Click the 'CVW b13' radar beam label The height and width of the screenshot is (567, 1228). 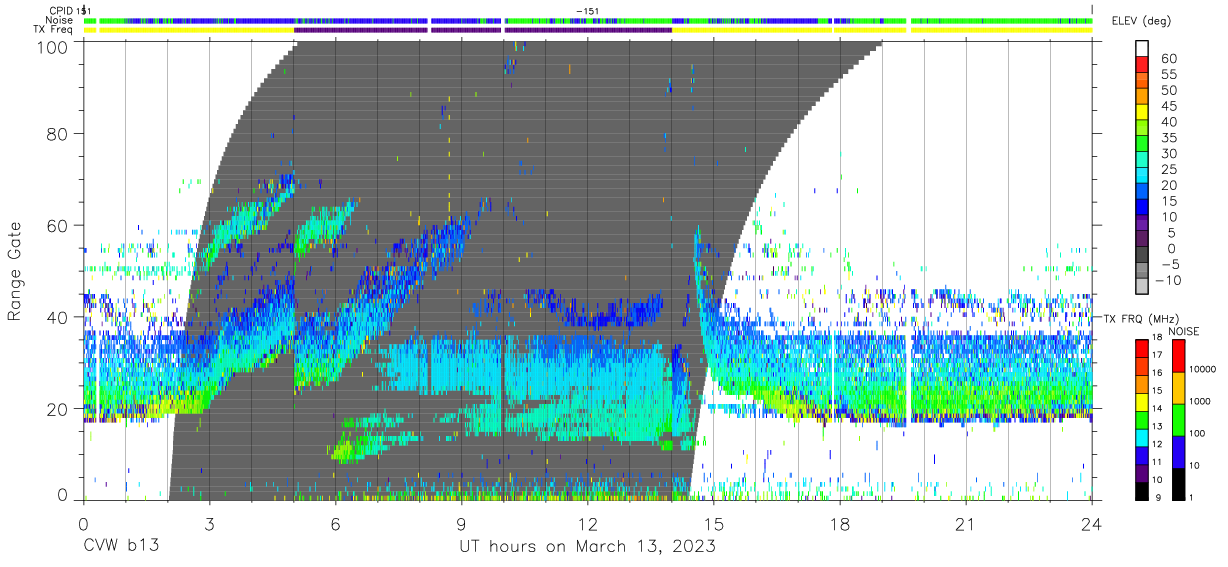click(120, 546)
